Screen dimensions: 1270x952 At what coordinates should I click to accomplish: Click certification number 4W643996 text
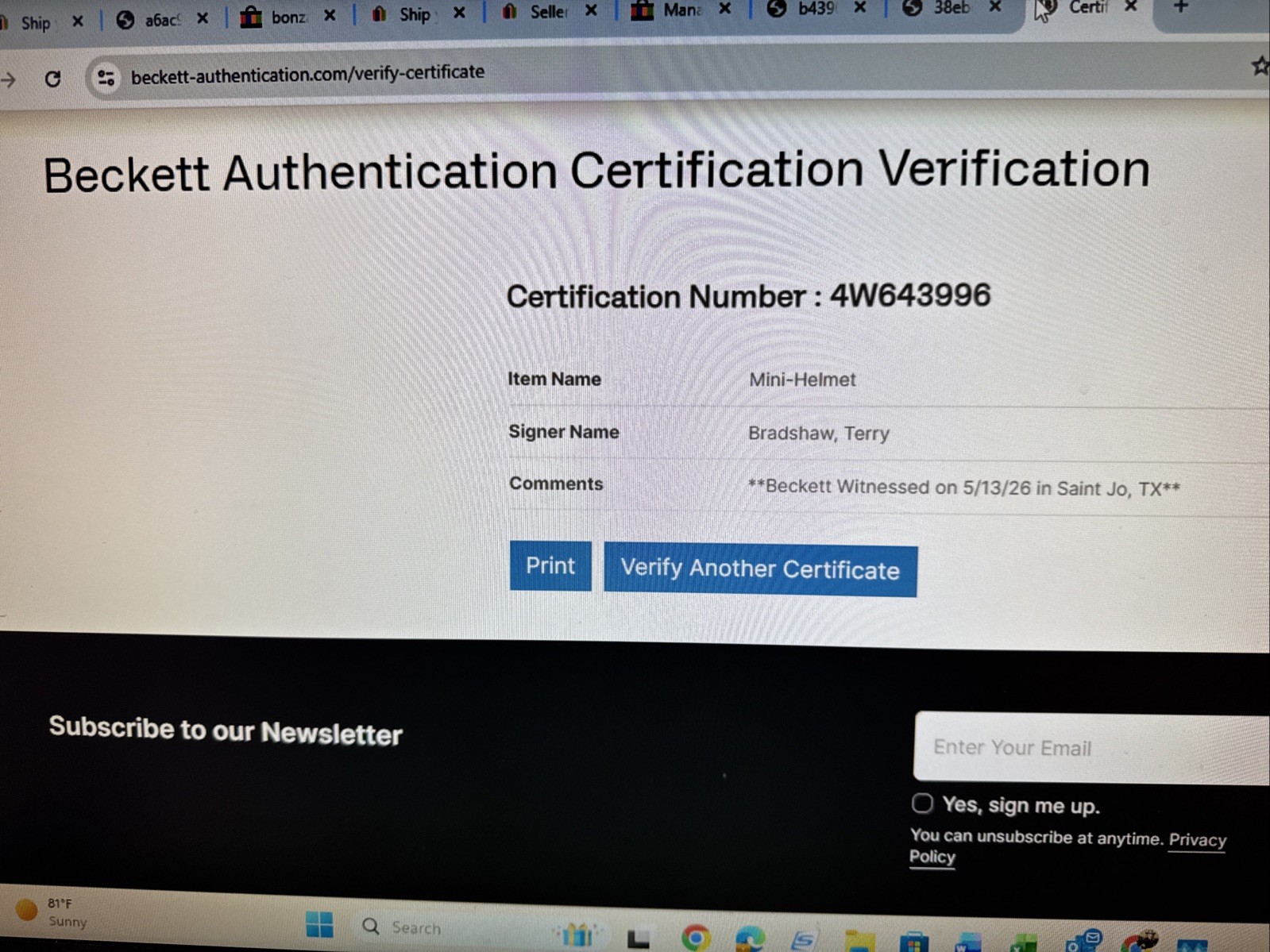910,295
